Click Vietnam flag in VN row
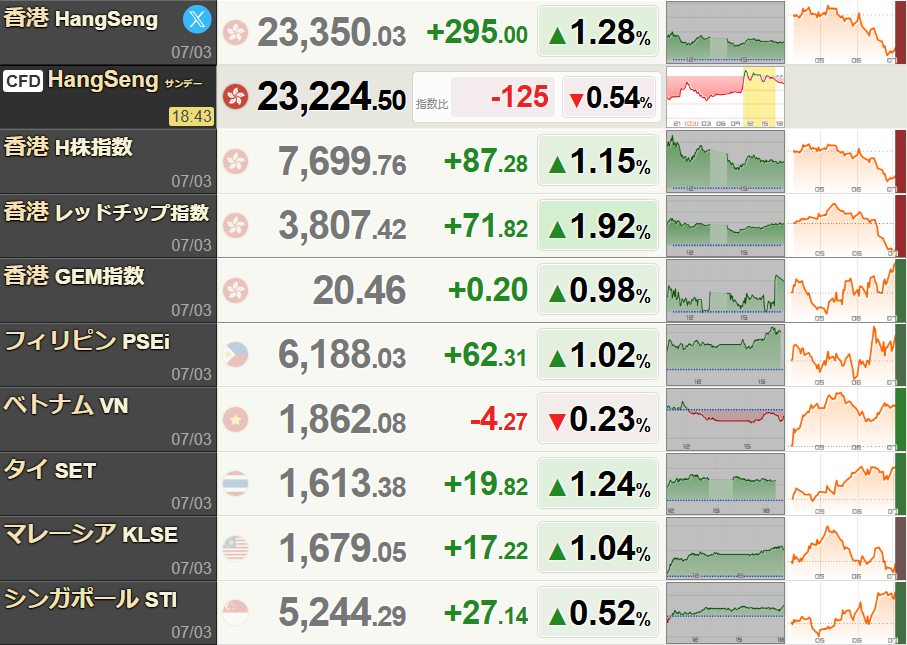Viewport: 907px width, 645px height. pyautogui.click(x=235, y=419)
